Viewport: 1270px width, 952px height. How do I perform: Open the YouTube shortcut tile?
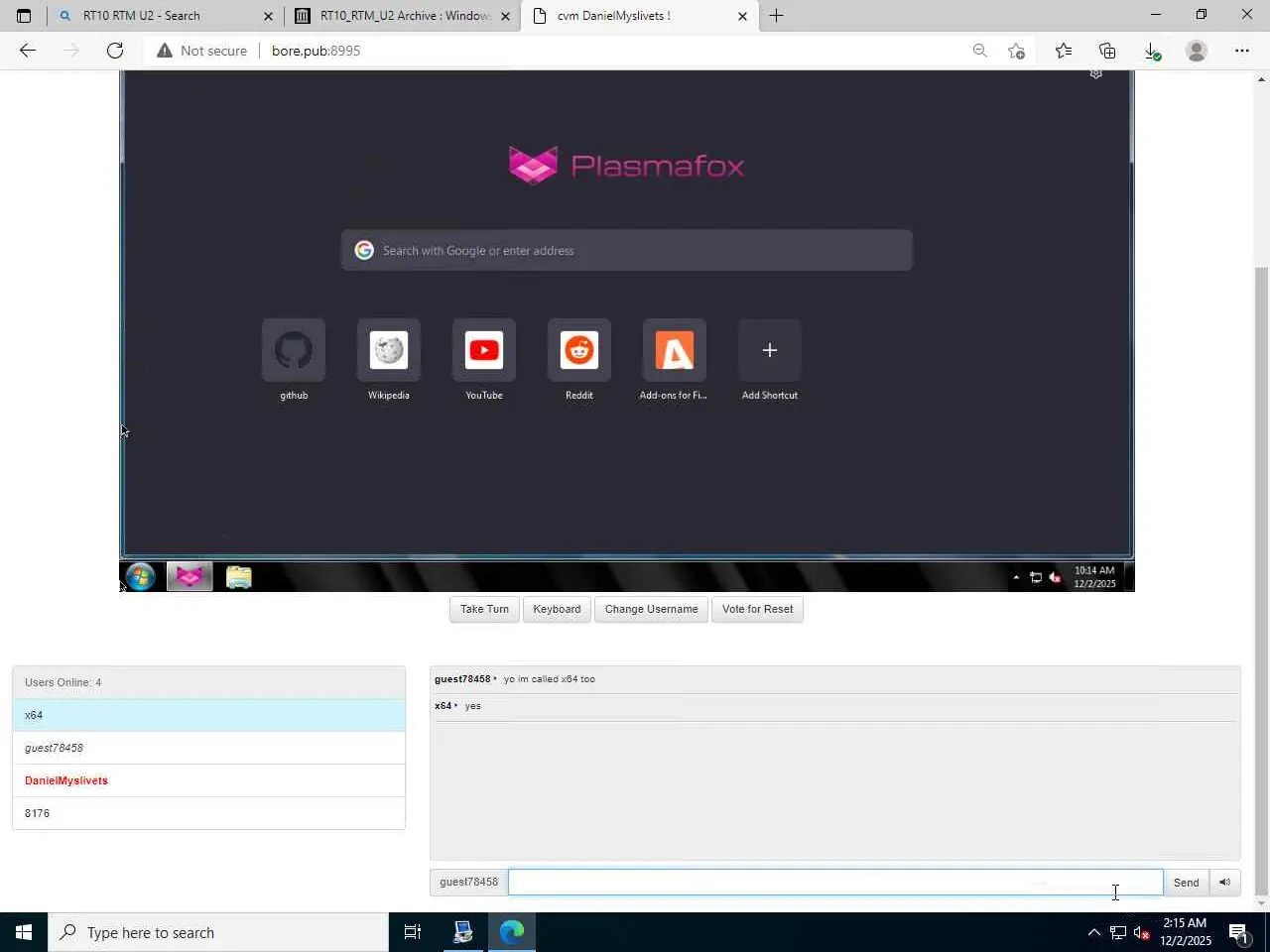484,350
